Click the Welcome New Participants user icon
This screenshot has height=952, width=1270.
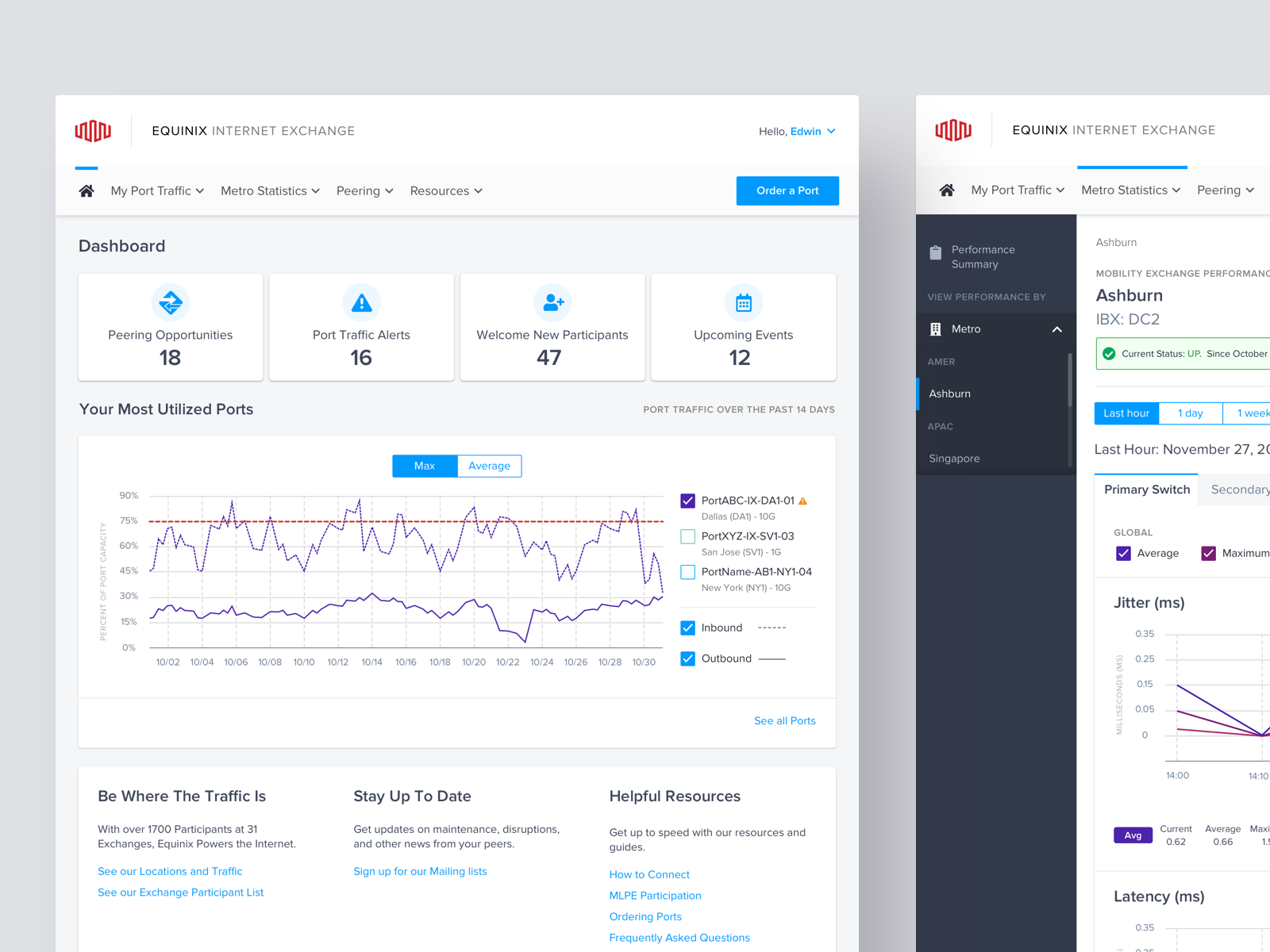point(552,303)
